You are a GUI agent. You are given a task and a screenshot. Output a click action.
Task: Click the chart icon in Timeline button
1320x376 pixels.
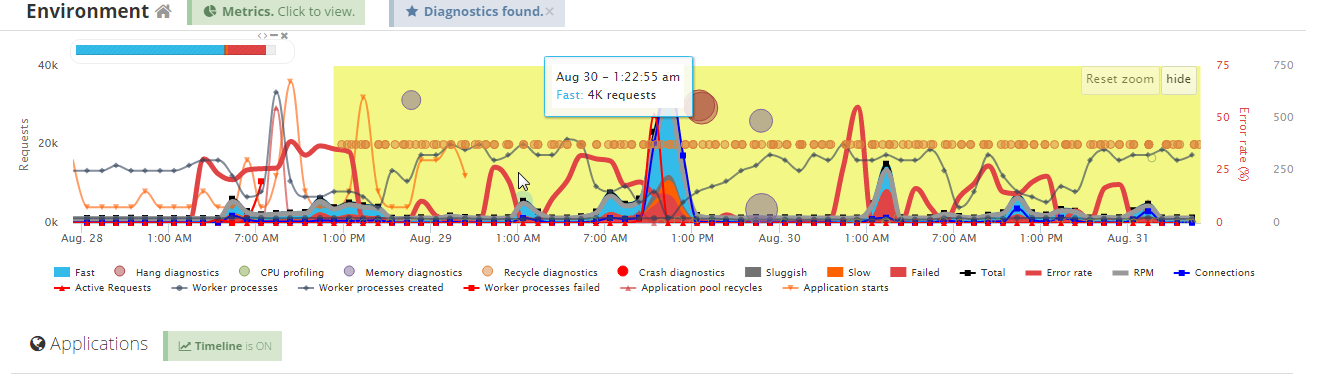184,346
